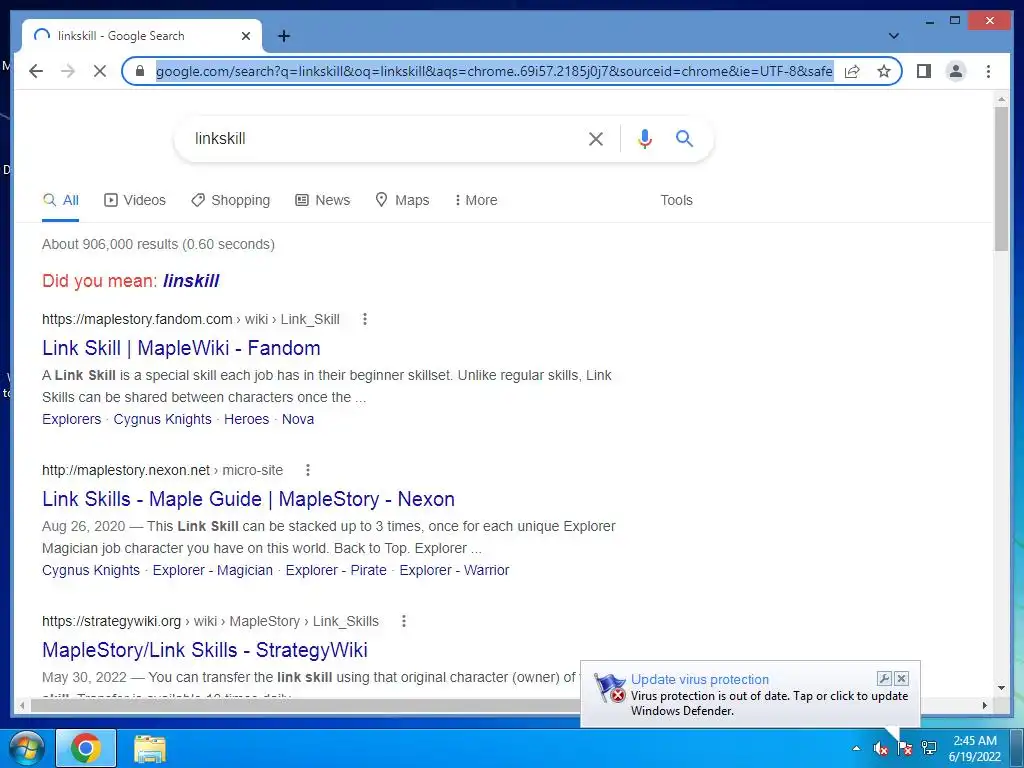Open Link Skills Maple Guide Nexon result
This screenshot has width=1024, height=768.
tap(248, 499)
